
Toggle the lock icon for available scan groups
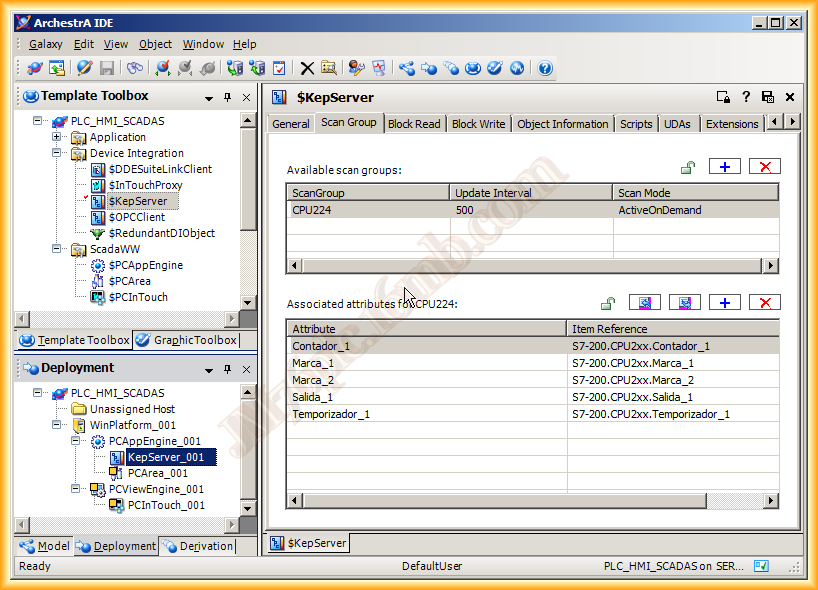point(687,167)
